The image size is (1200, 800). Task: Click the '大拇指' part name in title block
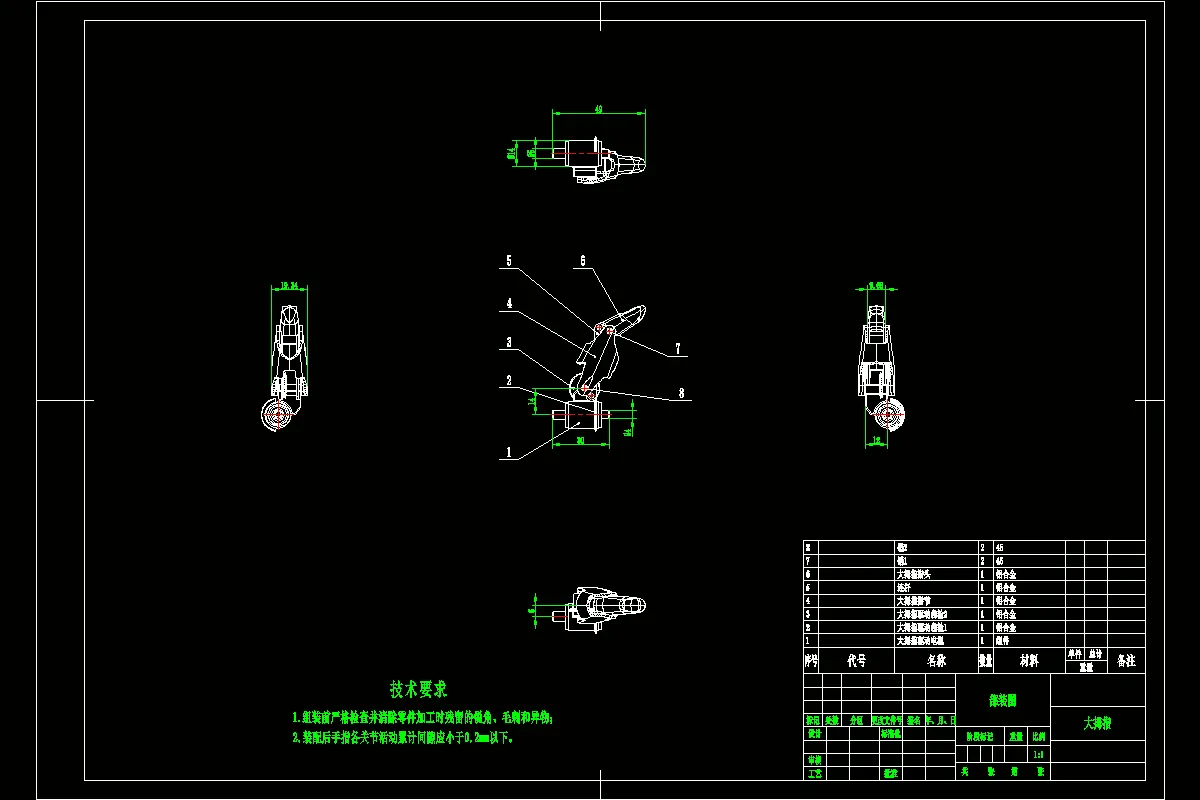1098,722
